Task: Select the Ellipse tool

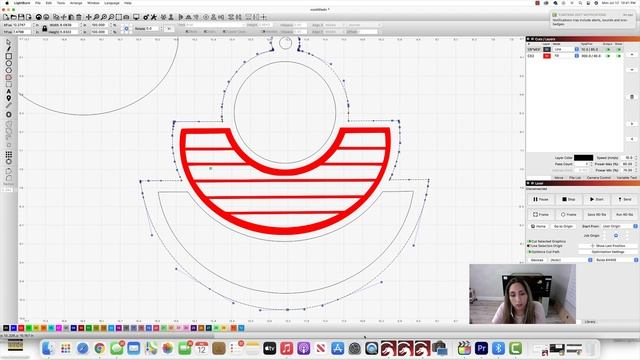Action: coord(9,63)
